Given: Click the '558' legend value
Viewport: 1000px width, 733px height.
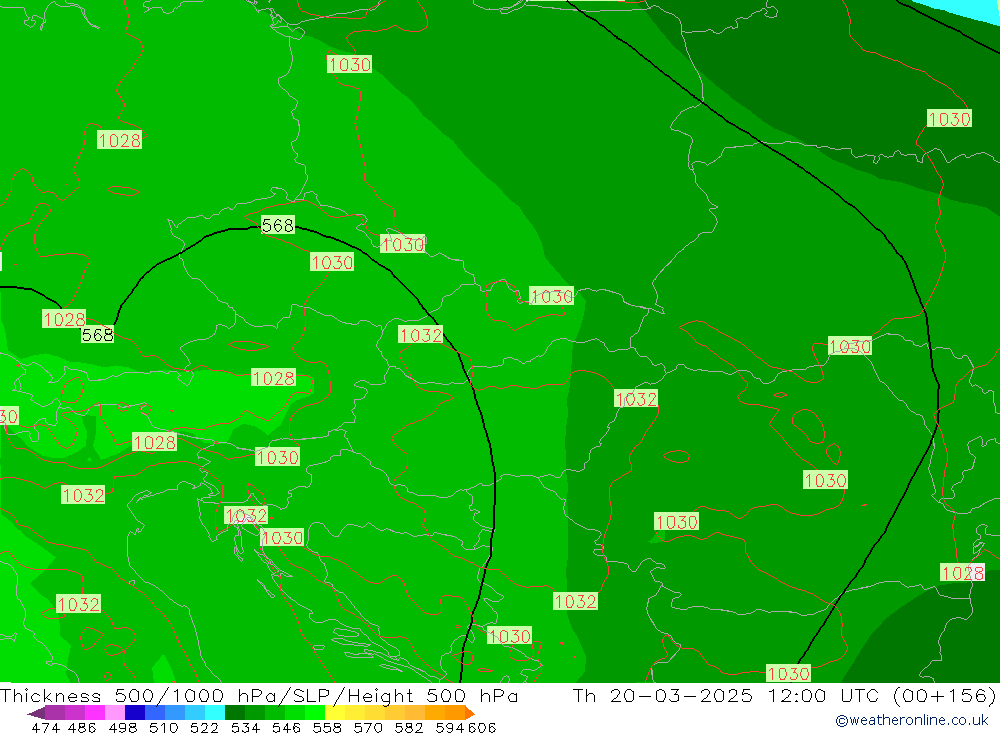Looking at the screenshot, I should pyautogui.click(x=327, y=727).
